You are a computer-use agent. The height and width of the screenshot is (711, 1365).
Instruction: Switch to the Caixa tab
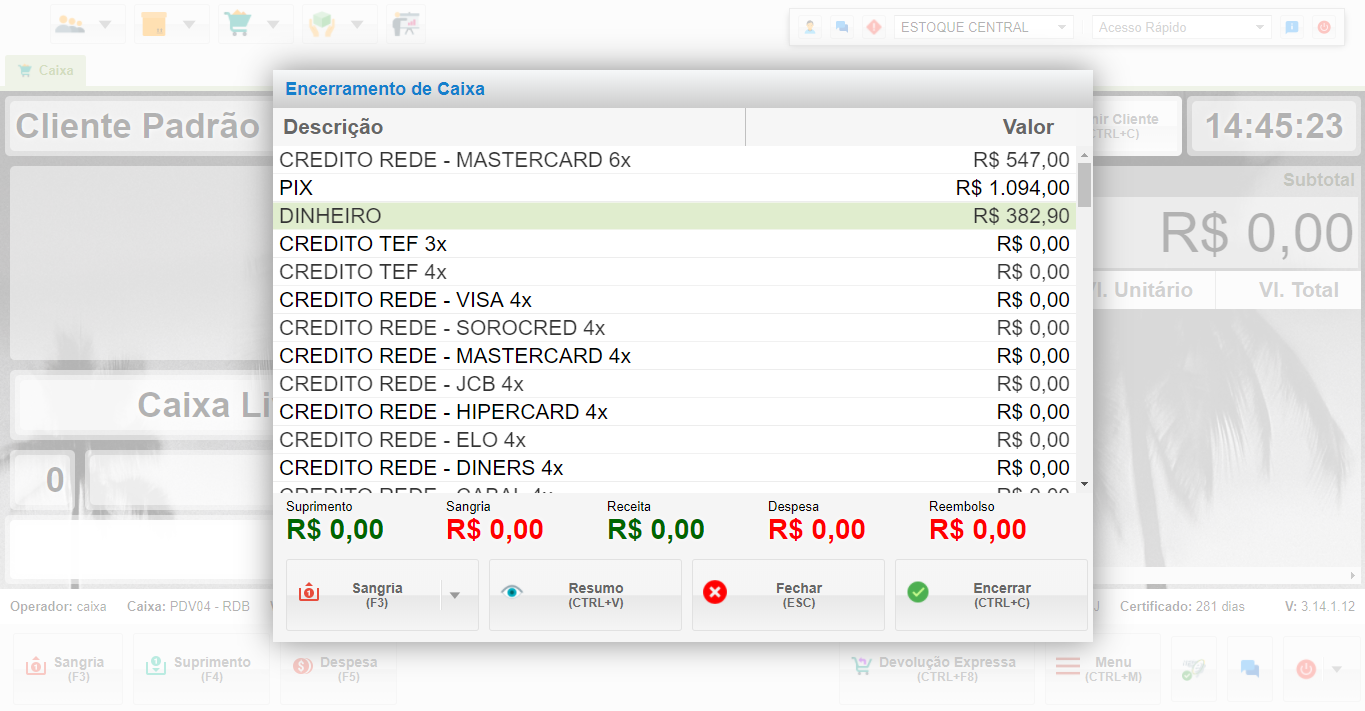(46, 71)
